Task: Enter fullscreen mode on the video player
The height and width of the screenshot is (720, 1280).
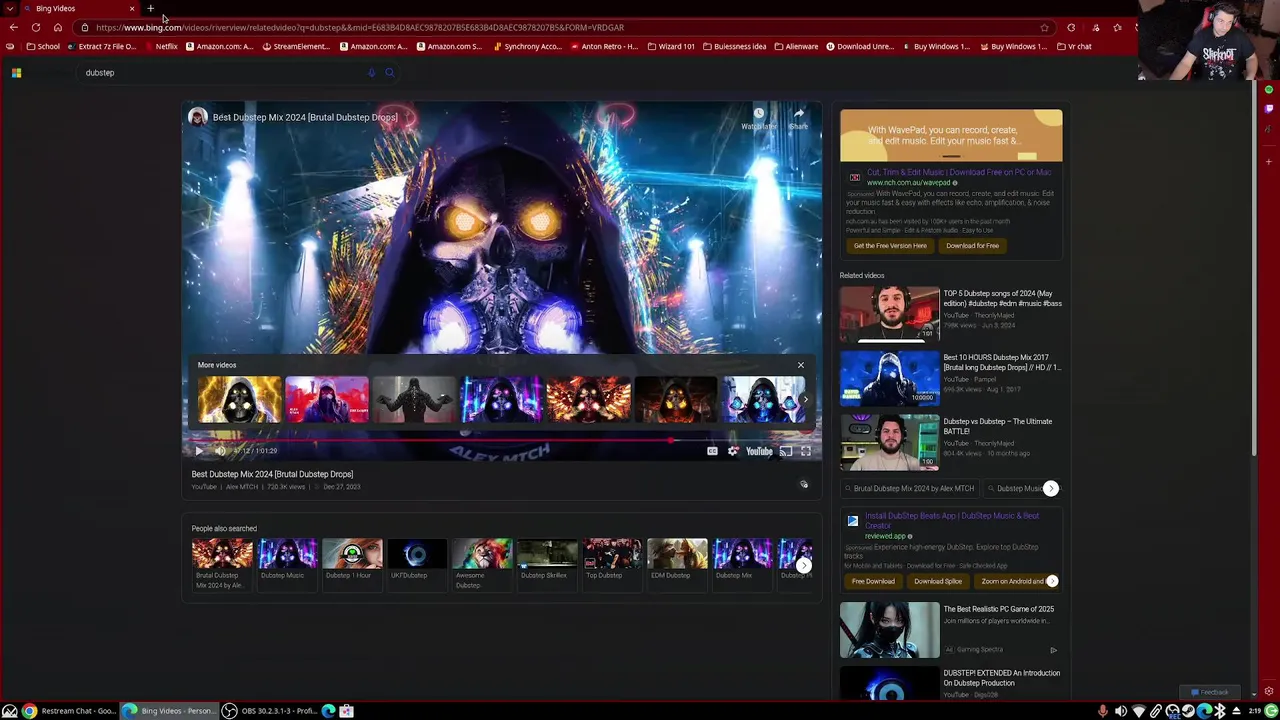Action: pos(806,451)
